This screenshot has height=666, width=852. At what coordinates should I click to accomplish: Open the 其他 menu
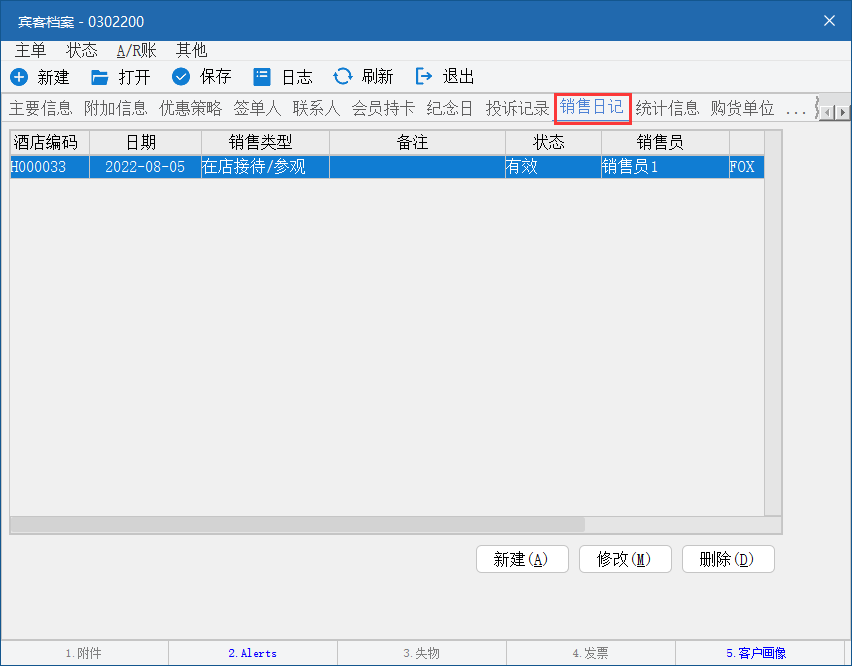[x=191, y=51]
